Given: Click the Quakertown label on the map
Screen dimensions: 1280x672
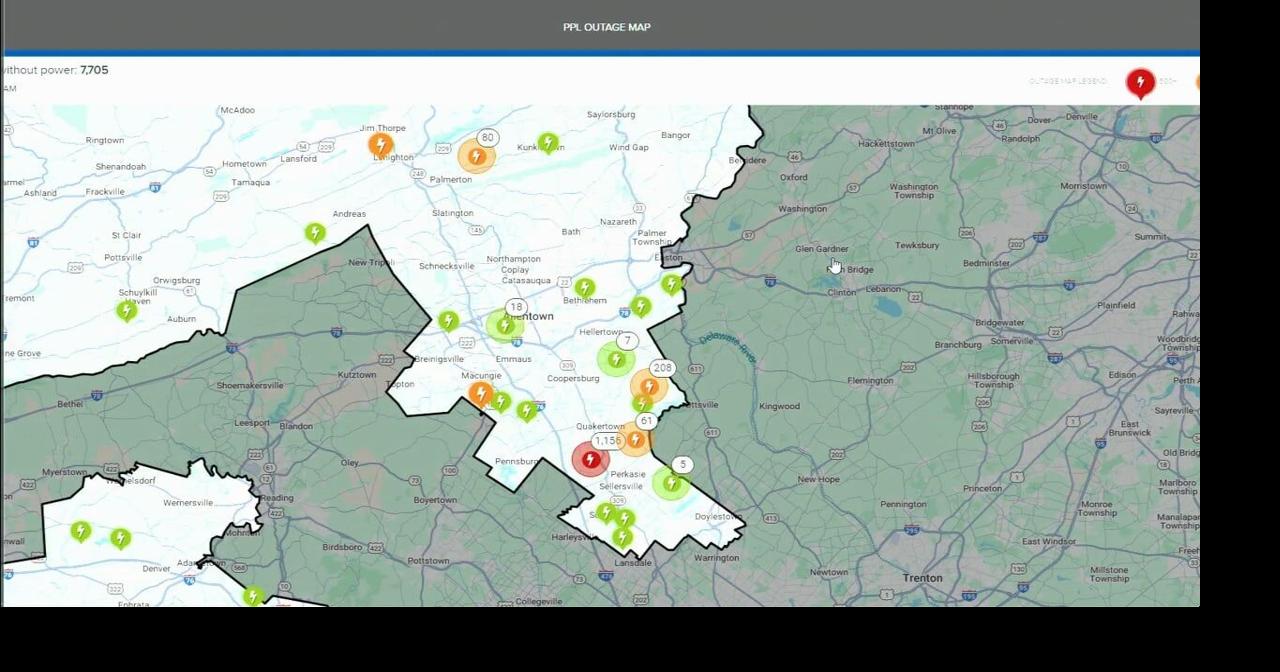Looking at the screenshot, I should 600,426.
